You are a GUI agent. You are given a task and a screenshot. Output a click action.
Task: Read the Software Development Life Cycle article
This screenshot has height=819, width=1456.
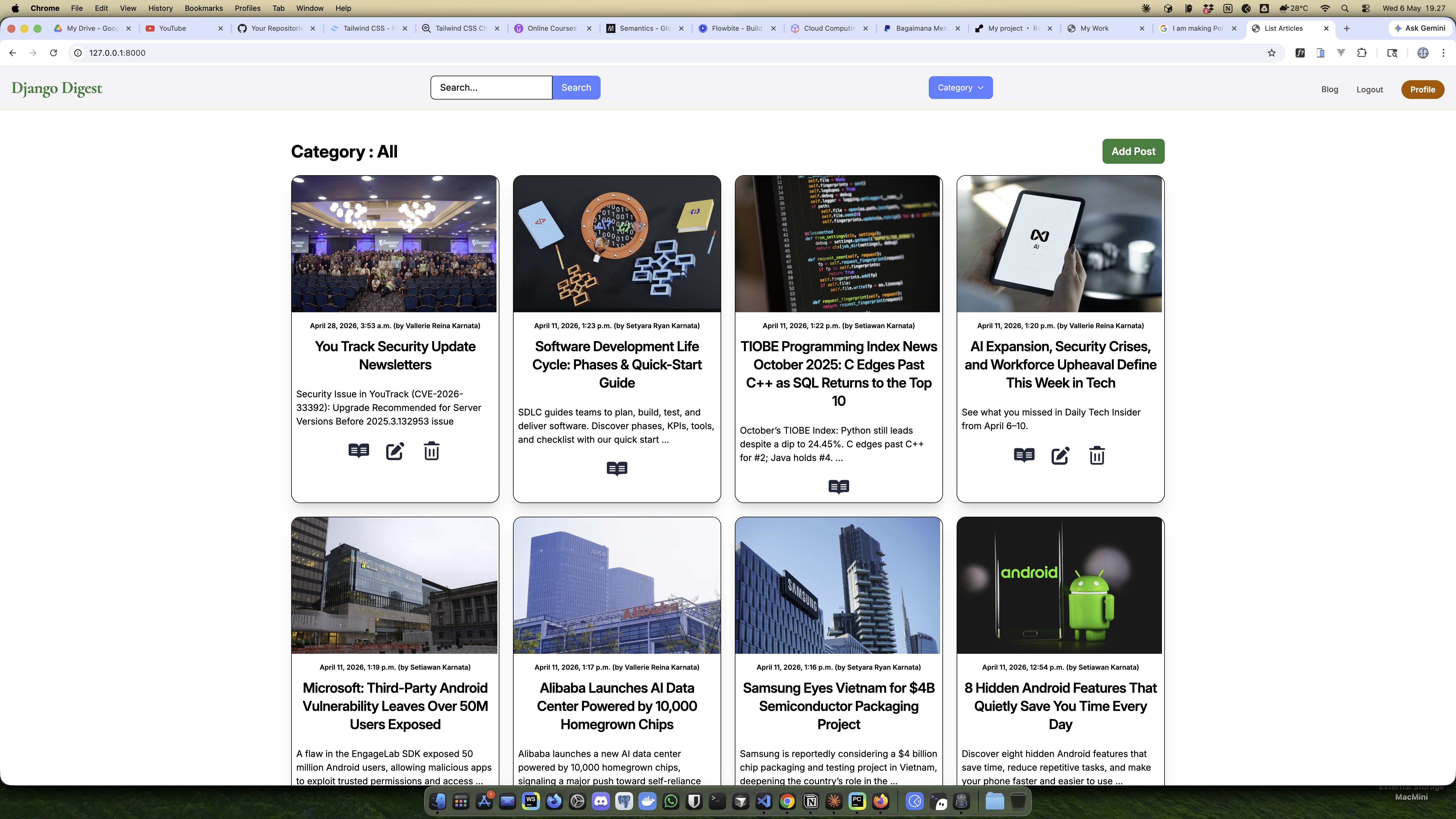click(x=617, y=469)
